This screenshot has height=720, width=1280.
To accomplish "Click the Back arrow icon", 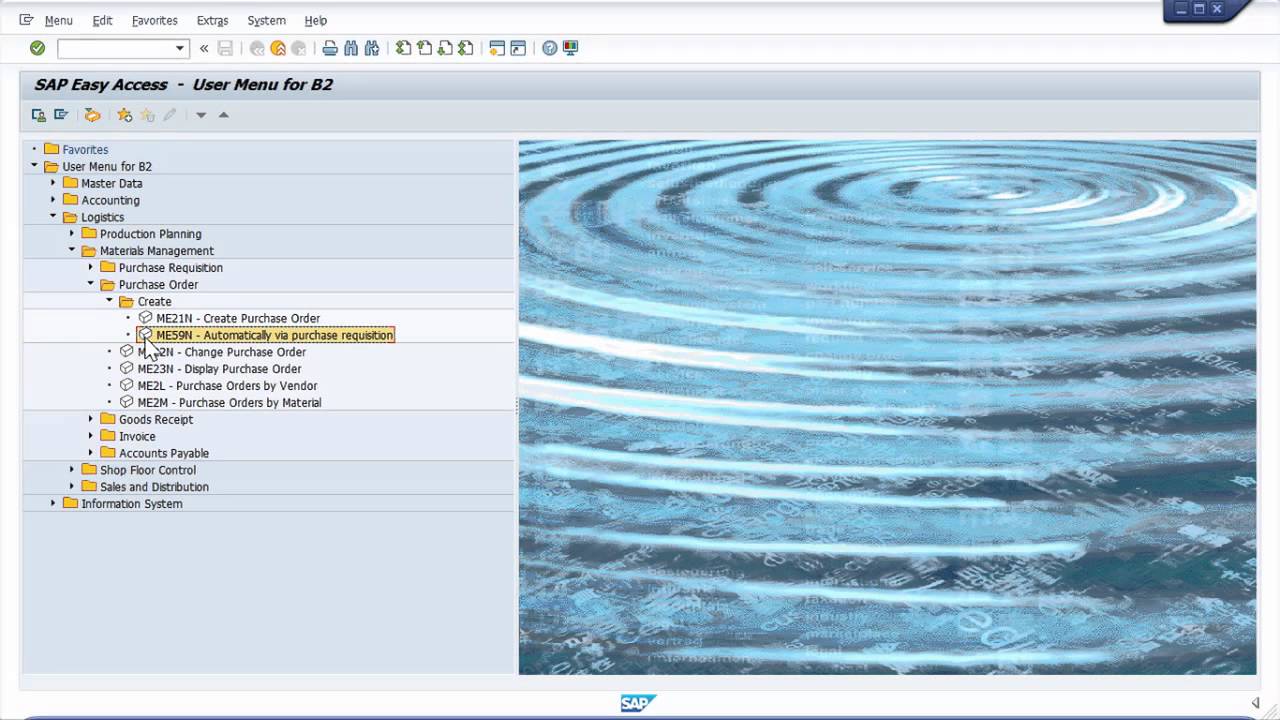I will [x=257, y=48].
